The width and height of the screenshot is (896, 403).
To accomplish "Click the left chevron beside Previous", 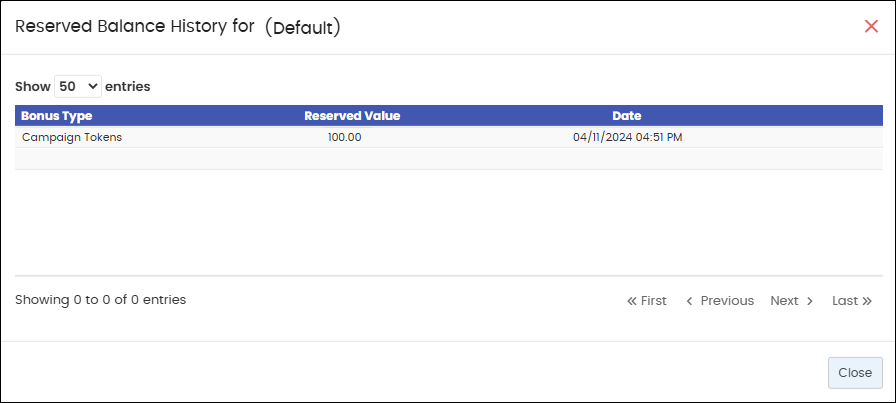I will pos(690,301).
